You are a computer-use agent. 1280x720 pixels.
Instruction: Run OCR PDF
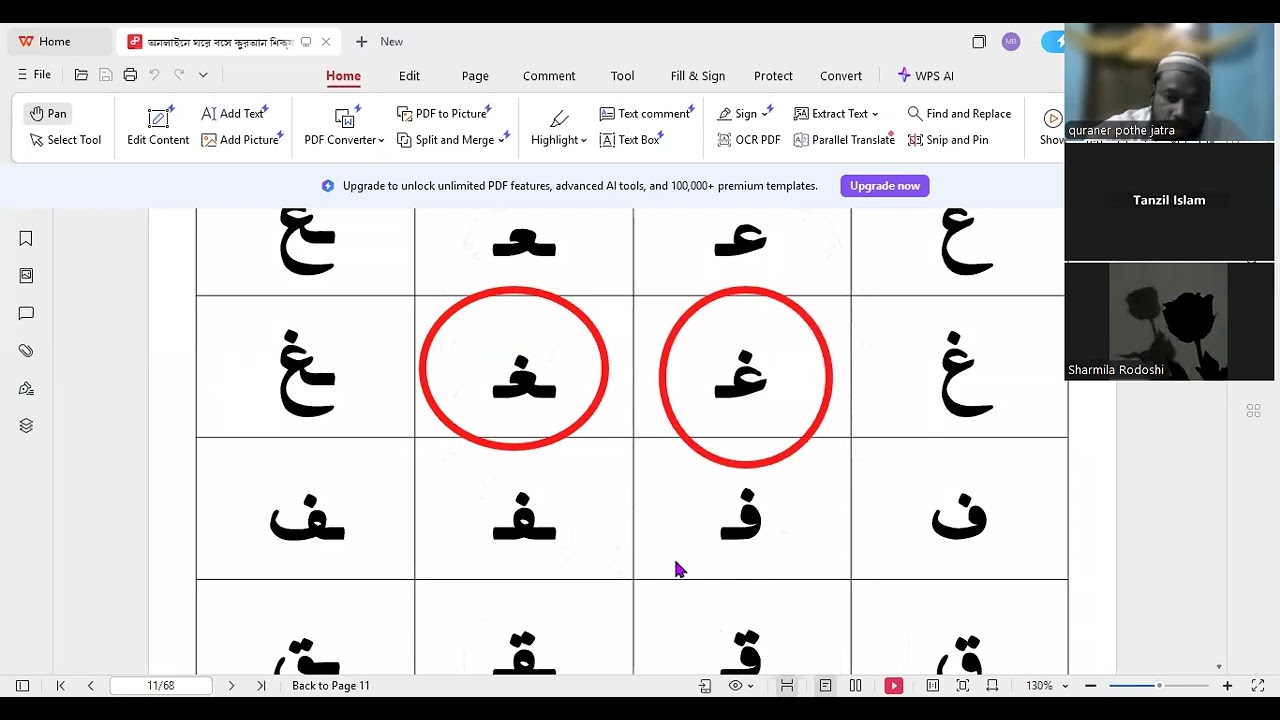[x=749, y=140]
